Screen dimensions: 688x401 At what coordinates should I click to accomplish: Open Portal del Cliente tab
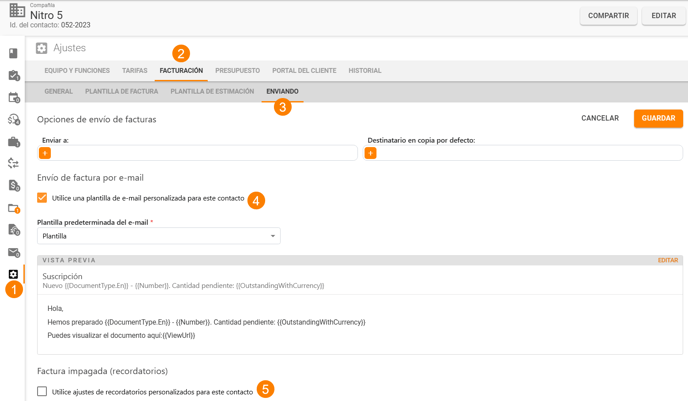304,71
